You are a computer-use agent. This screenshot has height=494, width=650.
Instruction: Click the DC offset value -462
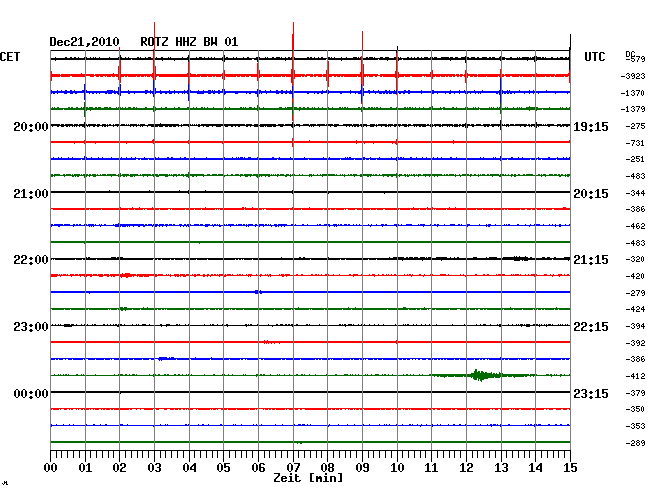pos(635,226)
